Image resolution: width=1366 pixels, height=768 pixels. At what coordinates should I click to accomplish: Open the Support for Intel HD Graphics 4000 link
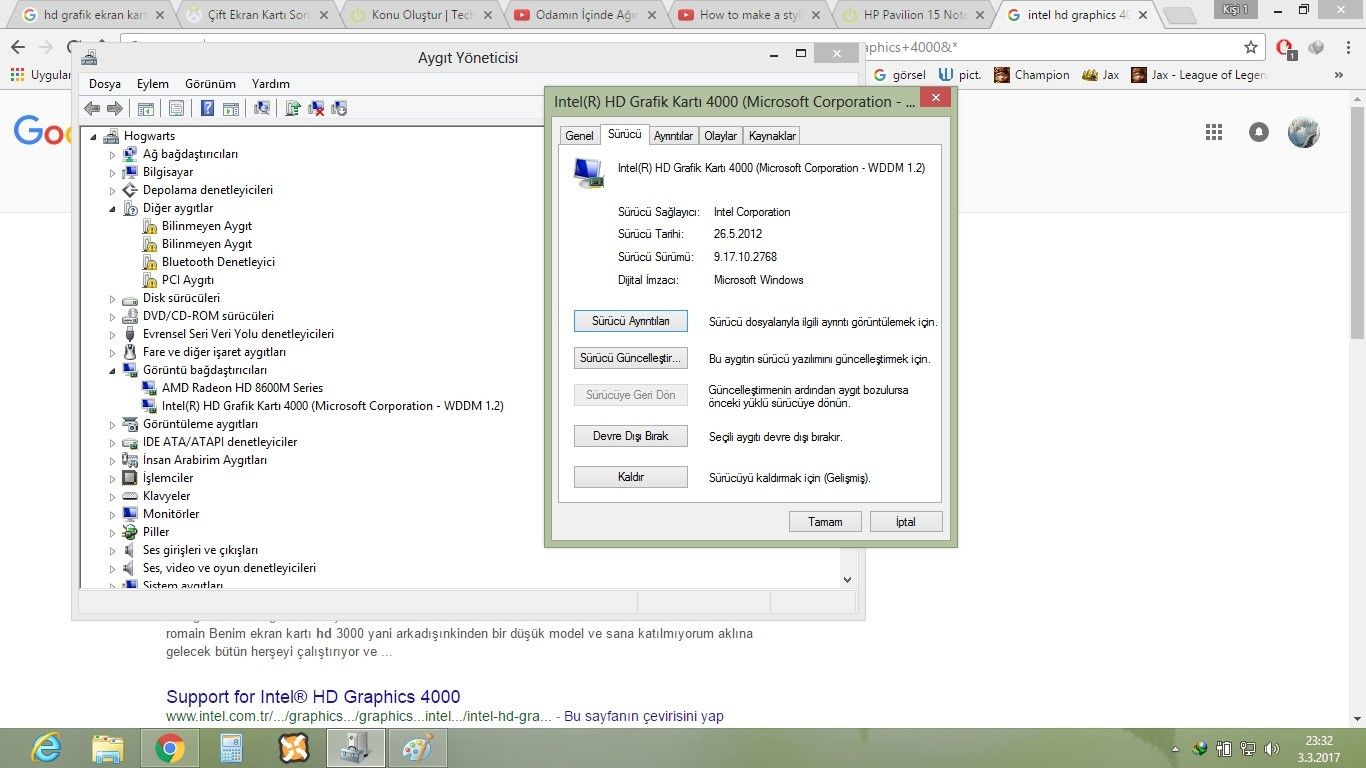(x=313, y=697)
